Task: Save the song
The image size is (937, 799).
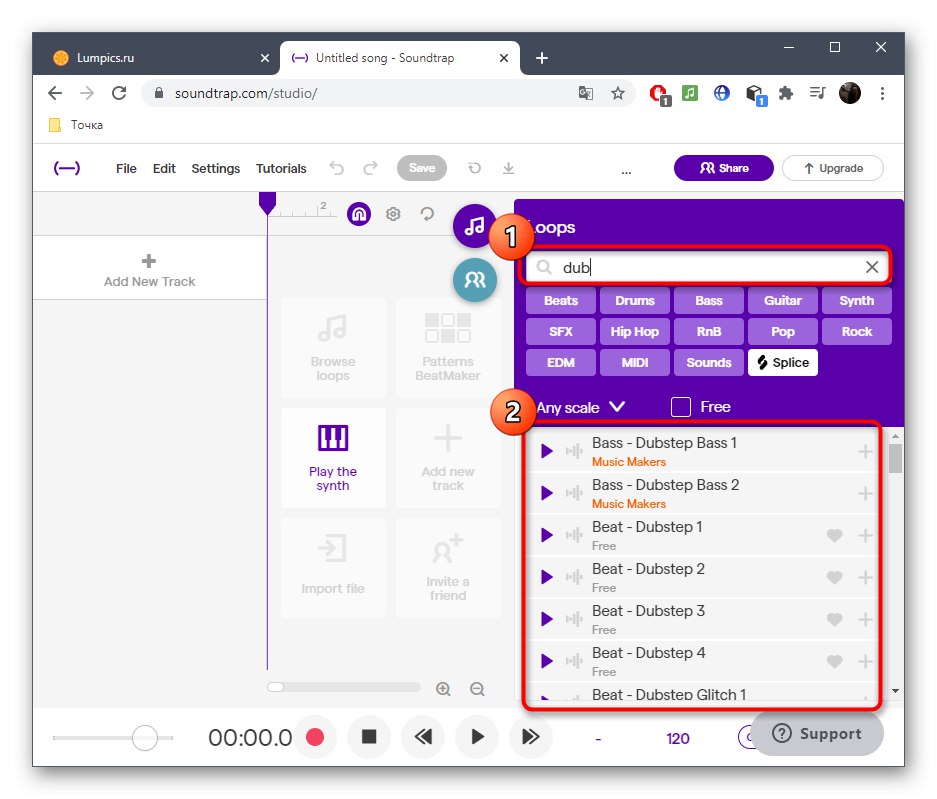Action: point(422,168)
